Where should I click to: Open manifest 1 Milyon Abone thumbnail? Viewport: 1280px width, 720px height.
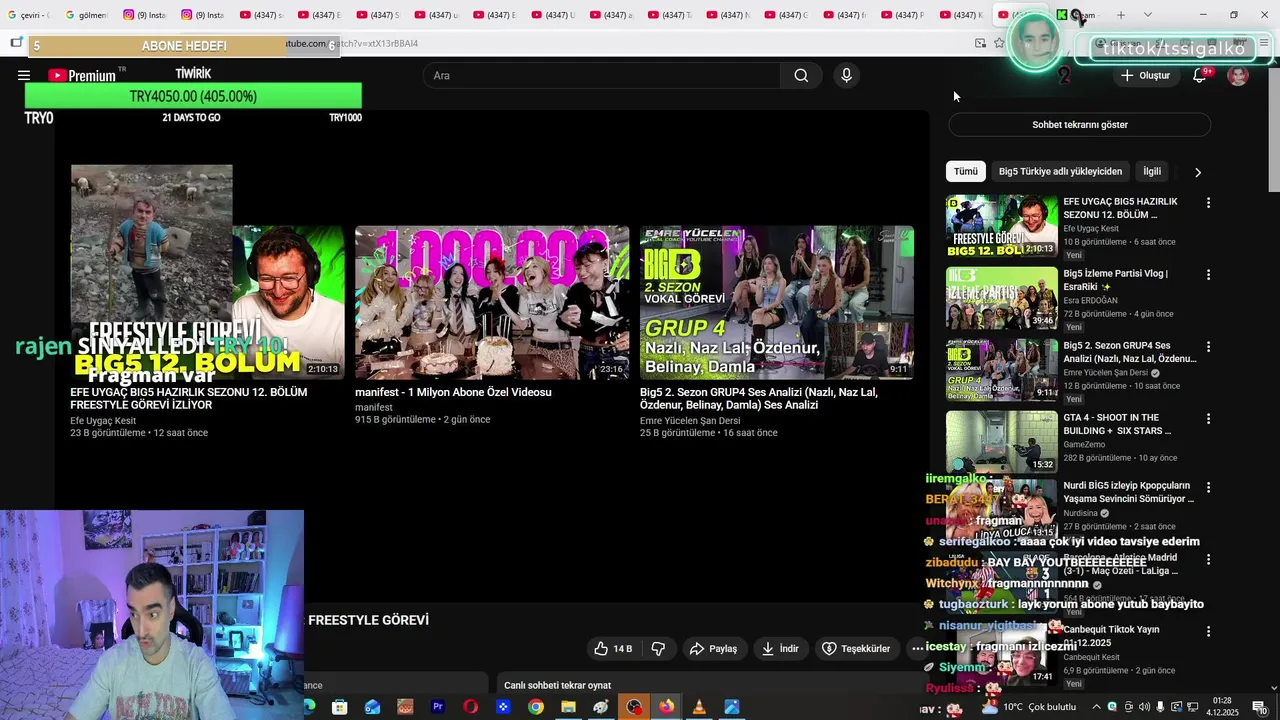pyautogui.click(x=492, y=302)
